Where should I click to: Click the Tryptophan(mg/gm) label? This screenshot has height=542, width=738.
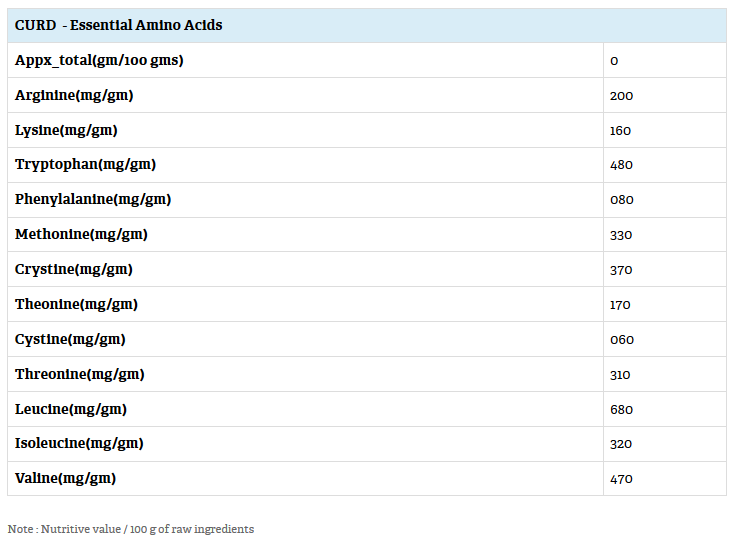(85, 164)
